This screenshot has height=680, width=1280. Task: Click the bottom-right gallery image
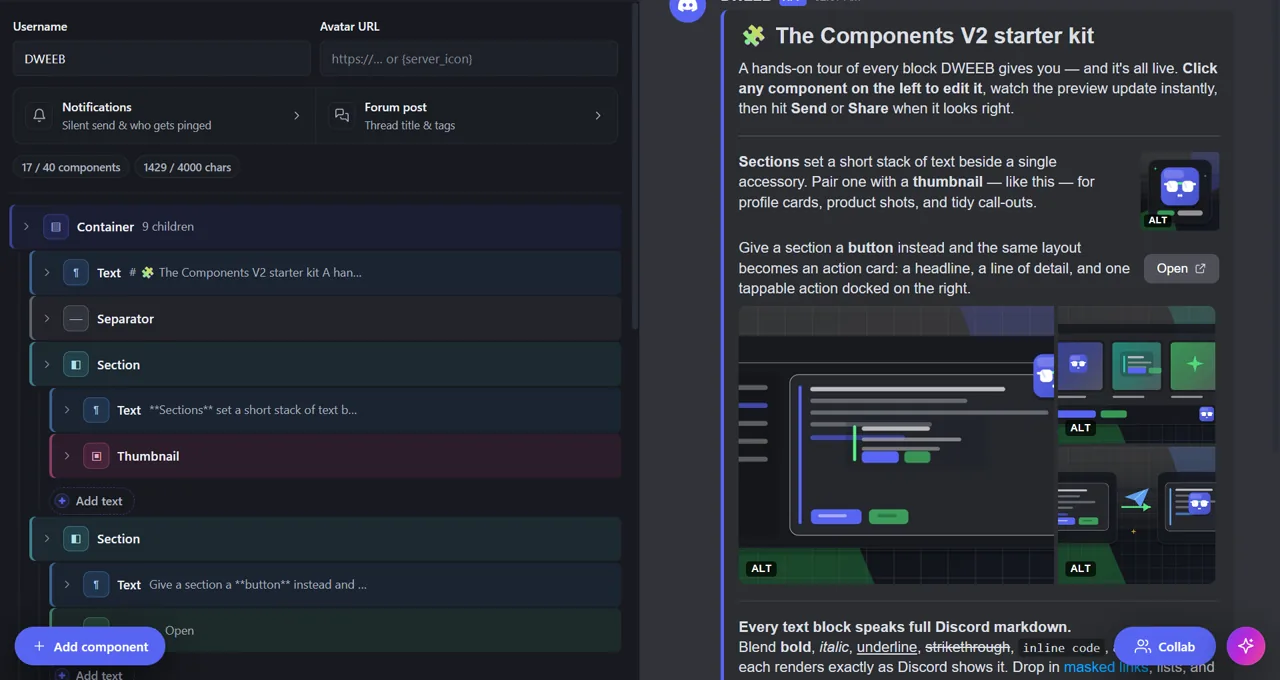click(1137, 515)
